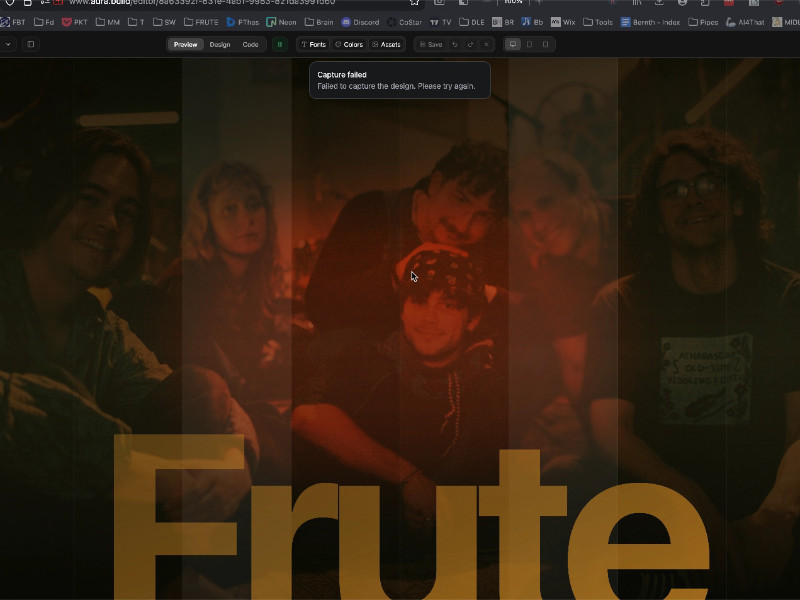The width and height of the screenshot is (800, 600).
Task: Open the Colors panel
Action: click(349, 44)
